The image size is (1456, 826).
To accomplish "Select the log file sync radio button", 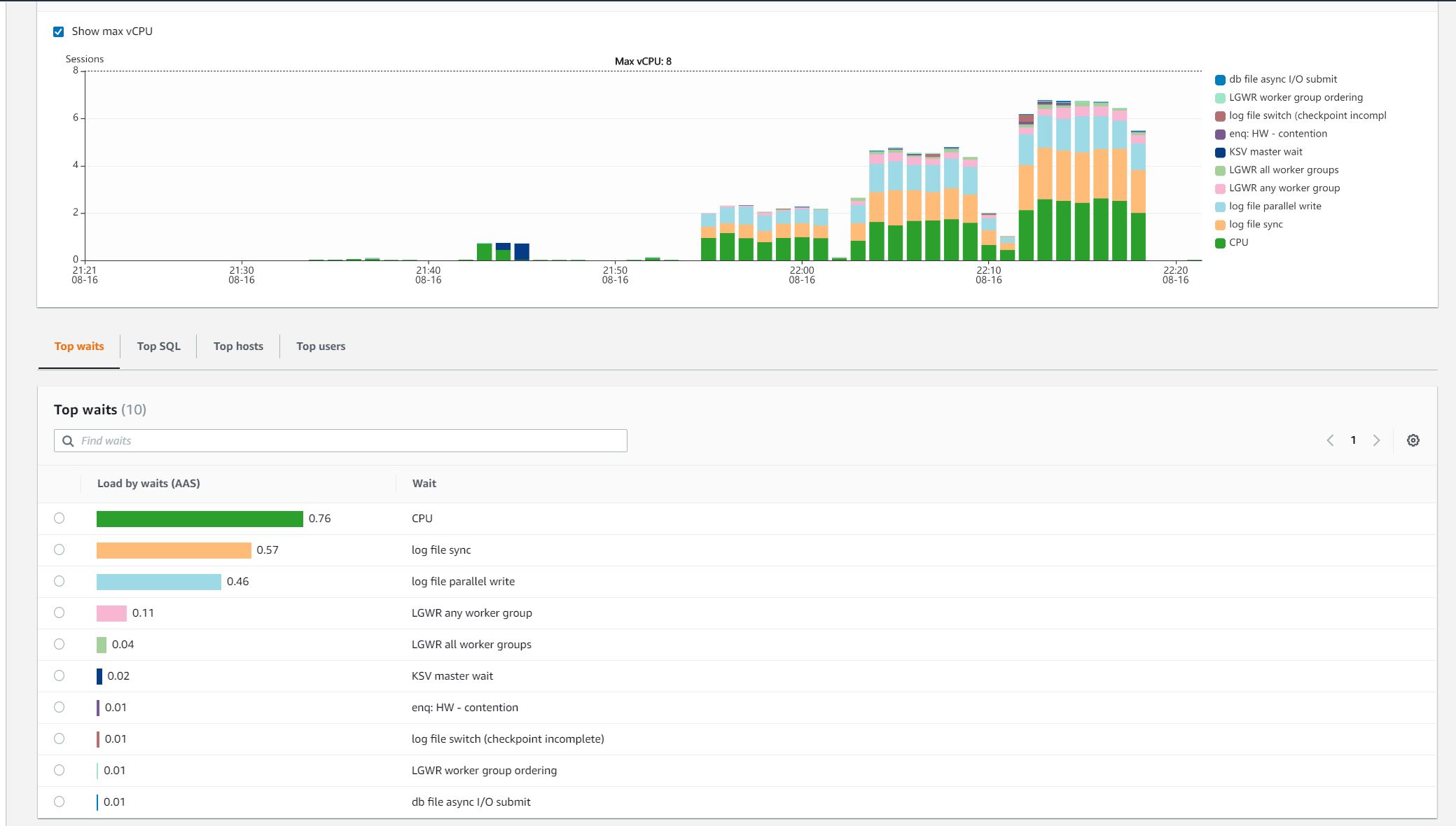I will coord(59,549).
